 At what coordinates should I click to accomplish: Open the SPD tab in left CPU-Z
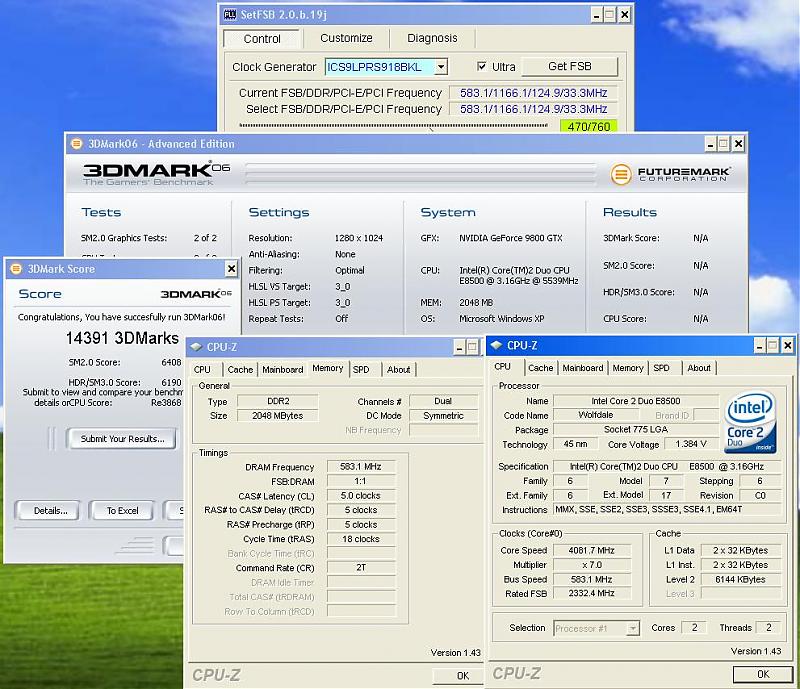pyautogui.click(x=361, y=370)
